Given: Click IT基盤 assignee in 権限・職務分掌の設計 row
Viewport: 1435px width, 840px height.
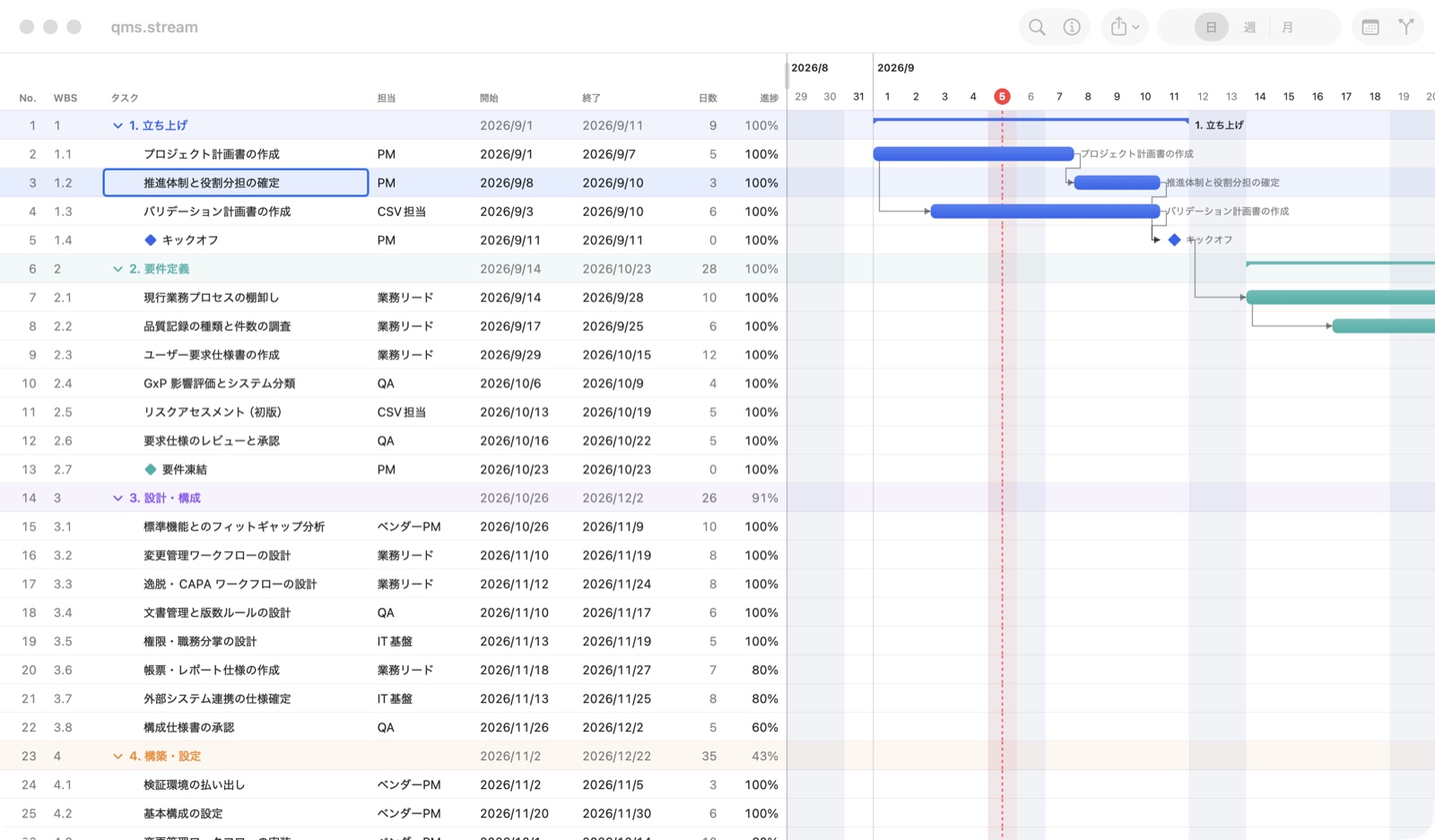Looking at the screenshot, I should click(x=395, y=642).
